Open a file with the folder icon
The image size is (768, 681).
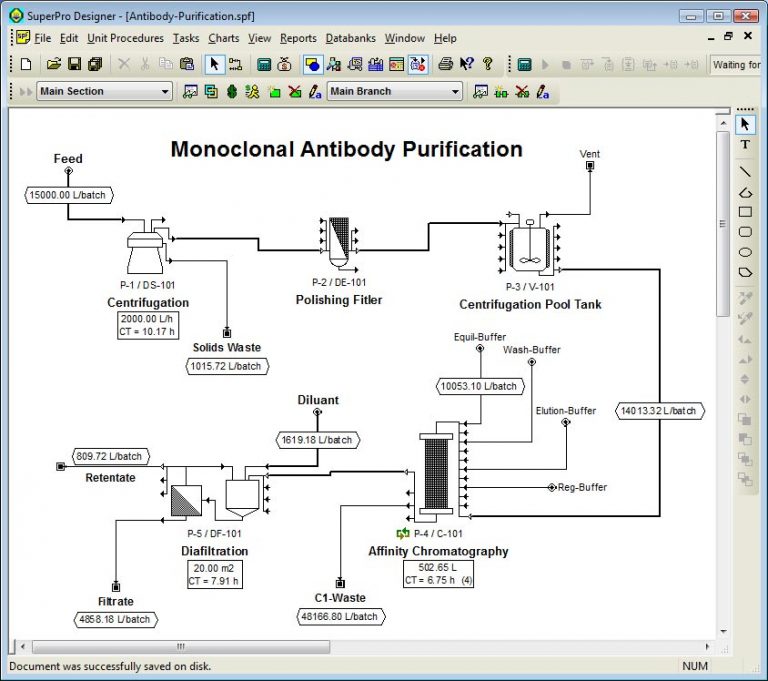(53, 64)
